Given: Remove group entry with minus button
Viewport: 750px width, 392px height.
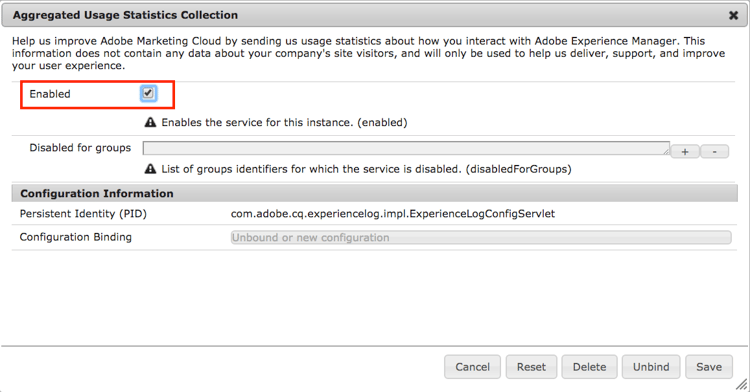Looking at the screenshot, I should 715,152.
